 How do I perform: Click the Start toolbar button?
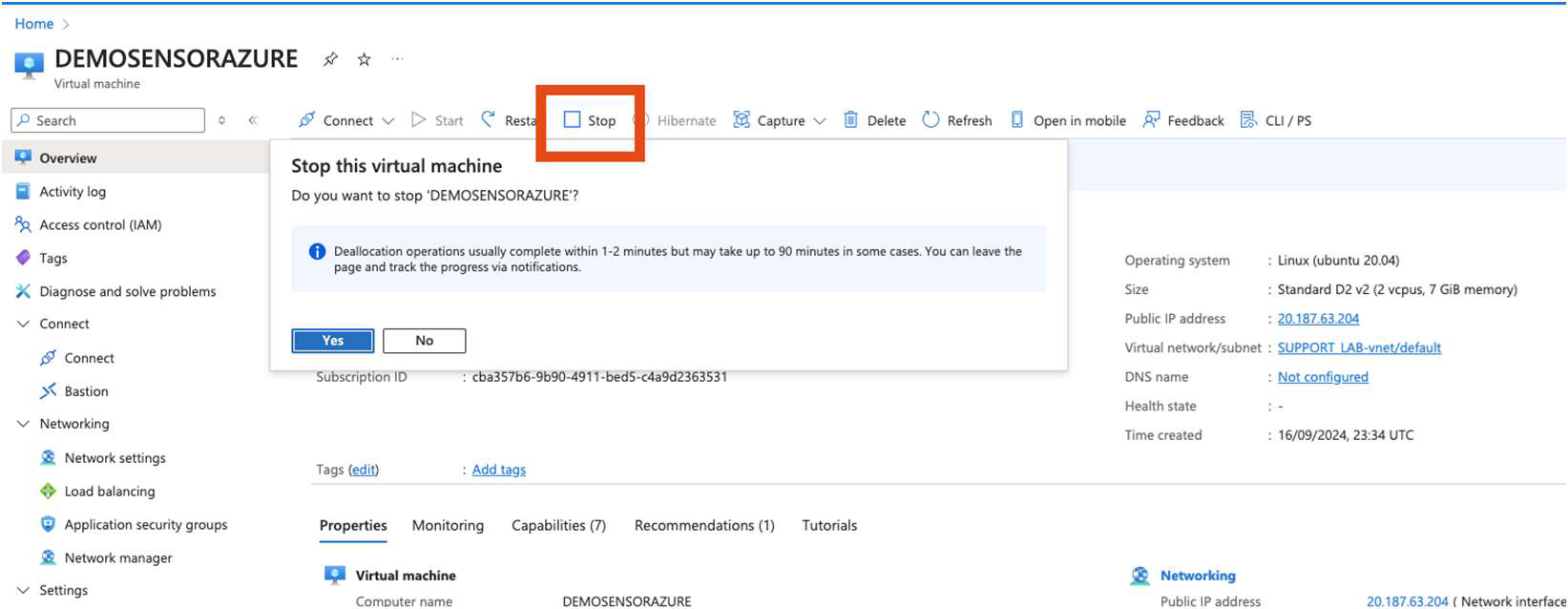tap(437, 120)
